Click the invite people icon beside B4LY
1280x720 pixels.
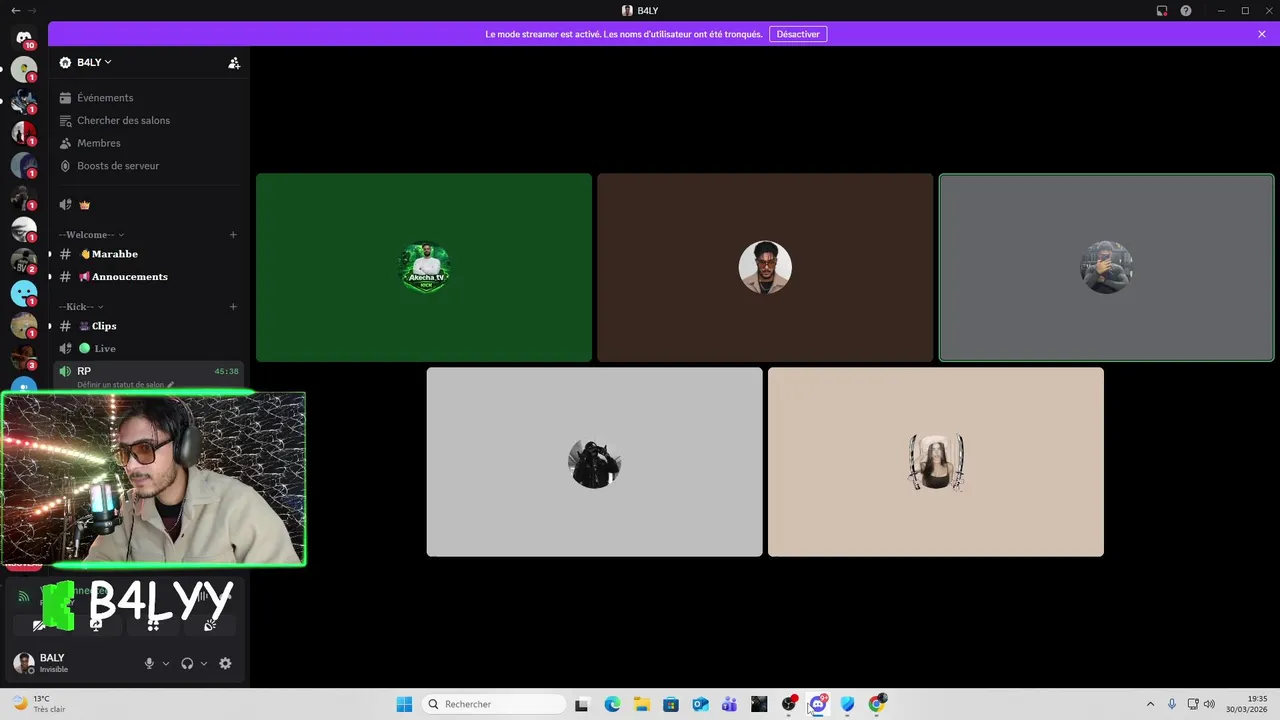234,63
